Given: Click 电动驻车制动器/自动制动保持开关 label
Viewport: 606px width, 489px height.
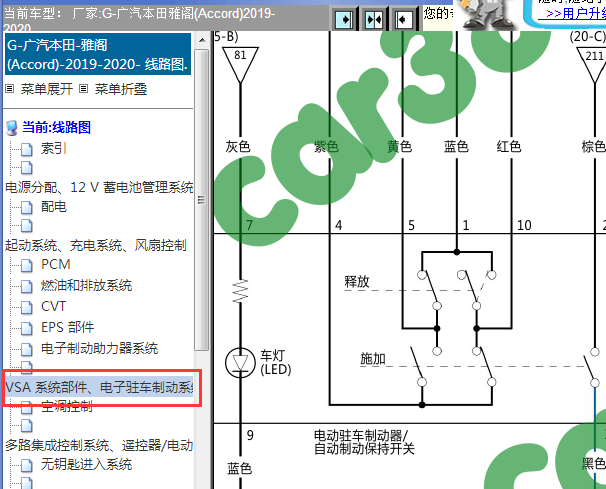Looking at the screenshot, I should 364,442.
